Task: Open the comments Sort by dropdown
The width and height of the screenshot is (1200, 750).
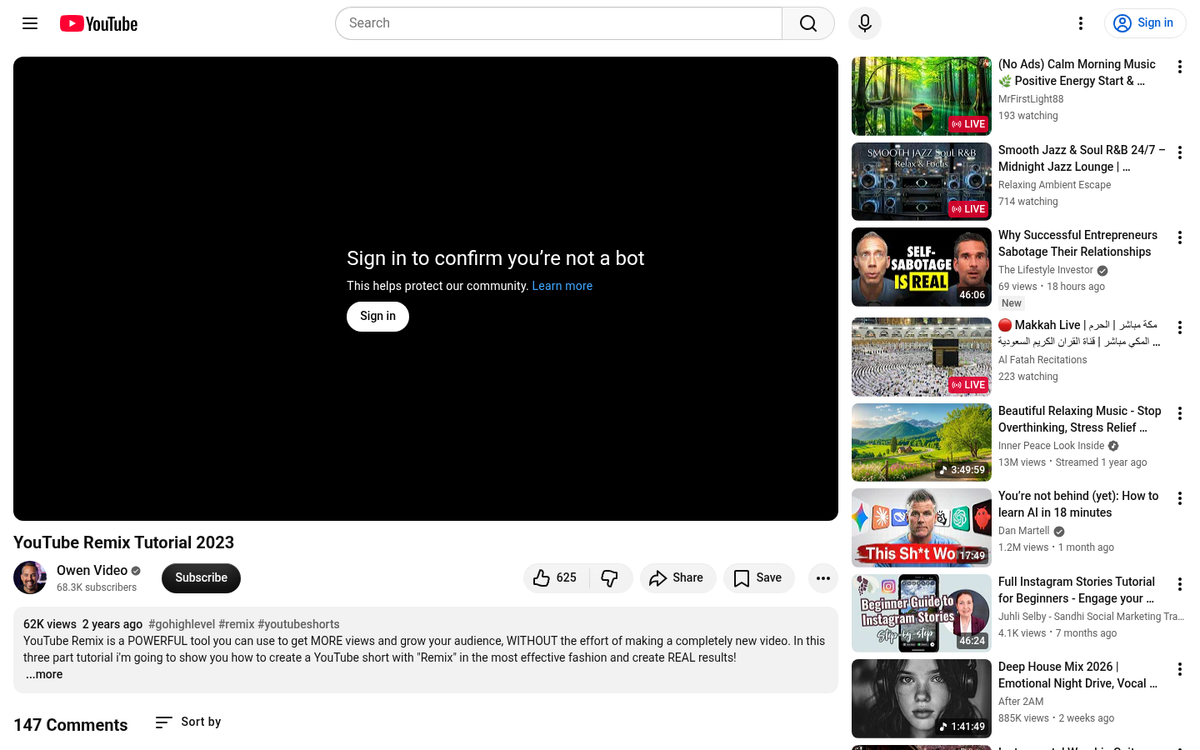Action: click(188, 722)
